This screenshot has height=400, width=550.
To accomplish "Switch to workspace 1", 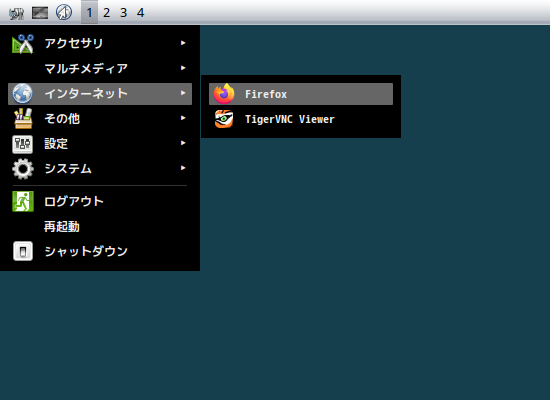I will [x=89, y=13].
